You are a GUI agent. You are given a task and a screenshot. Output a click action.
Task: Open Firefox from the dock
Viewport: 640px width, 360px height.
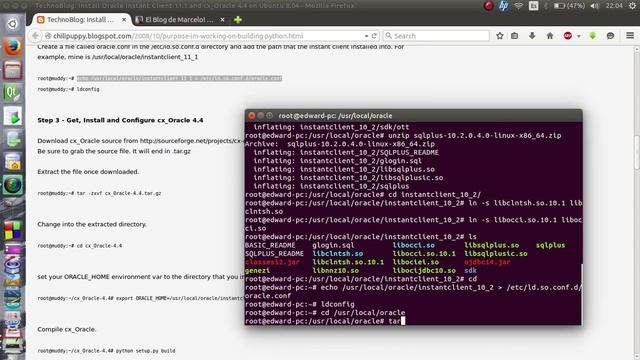12,47
